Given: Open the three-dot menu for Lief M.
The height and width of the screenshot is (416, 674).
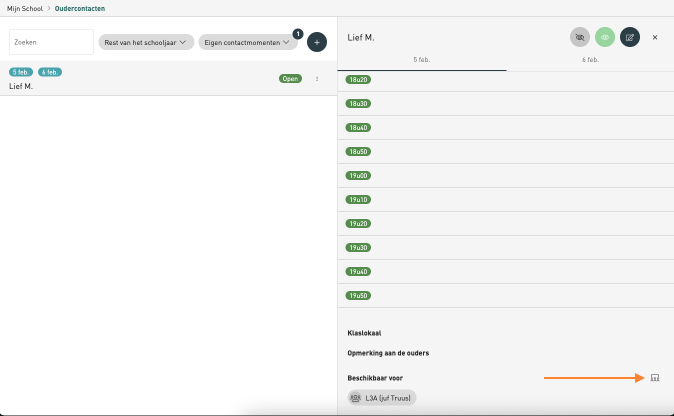Looking at the screenshot, I should tap(317, 78).
